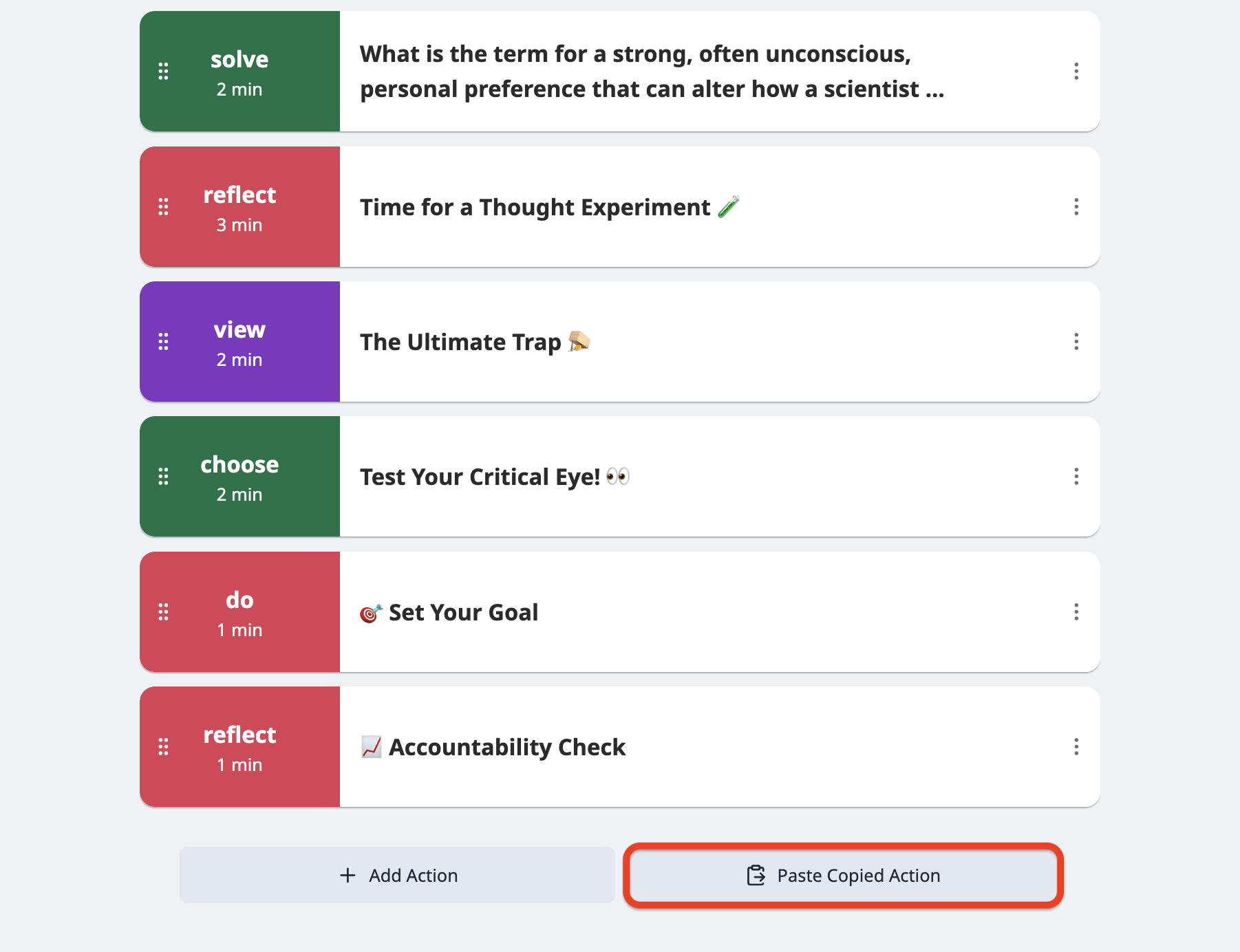
Task: Click the drag handle of the Thought Experiment card
Action: [x=163, y=207]
